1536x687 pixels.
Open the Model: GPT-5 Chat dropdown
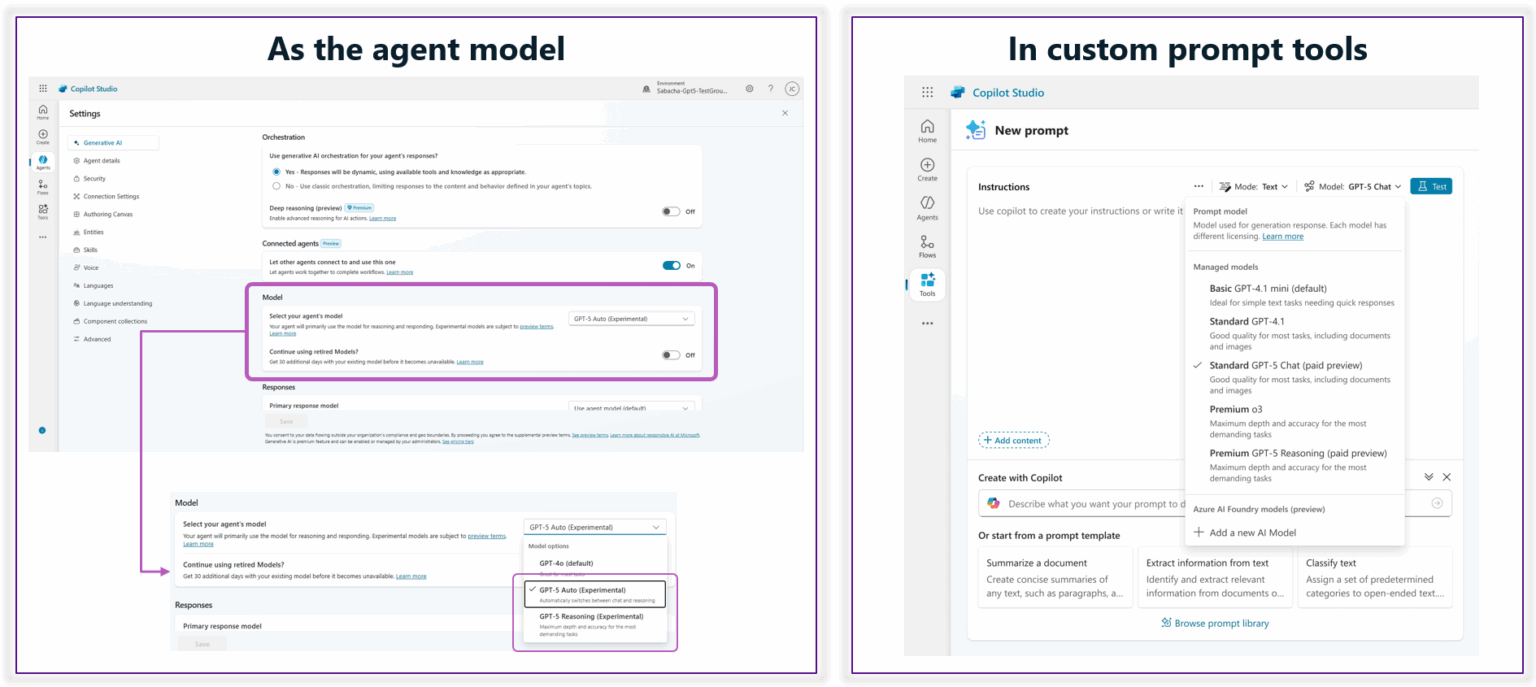point(1352,186)
